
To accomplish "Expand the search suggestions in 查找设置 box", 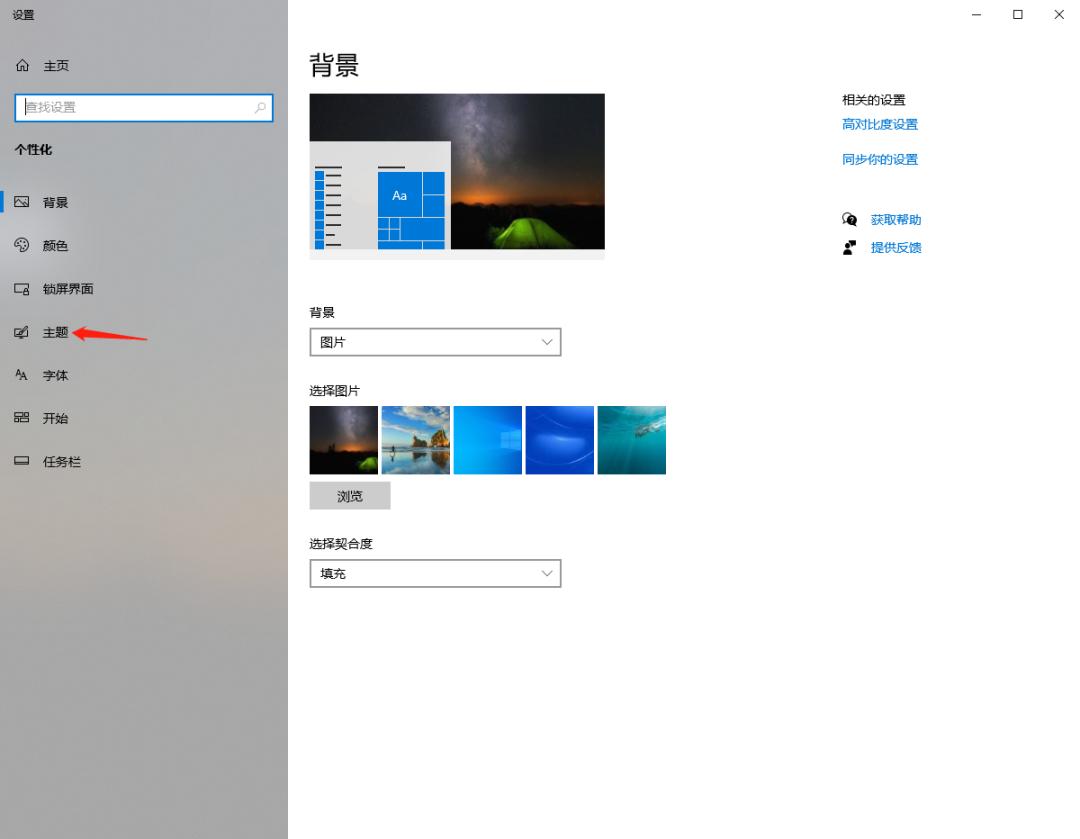I will [x=259, y=107].
